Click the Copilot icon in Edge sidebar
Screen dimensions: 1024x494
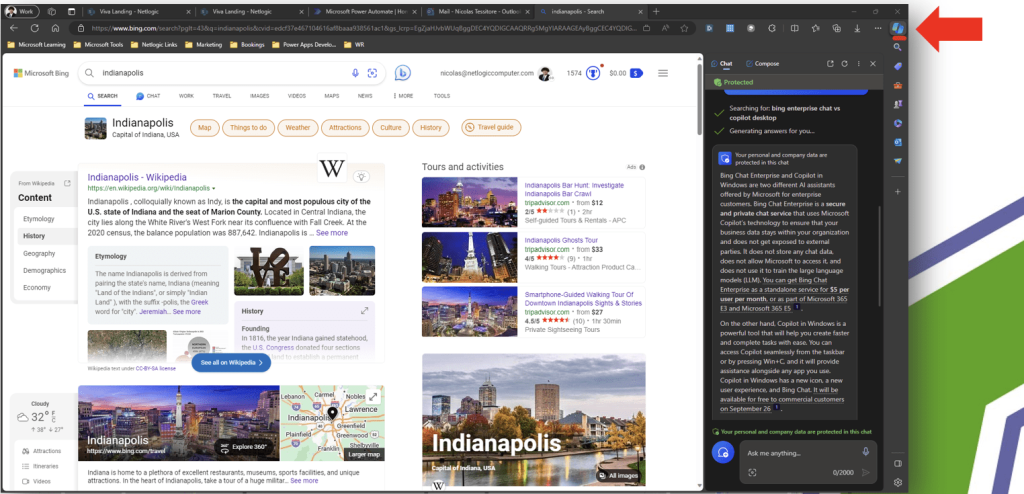(897, 27)
